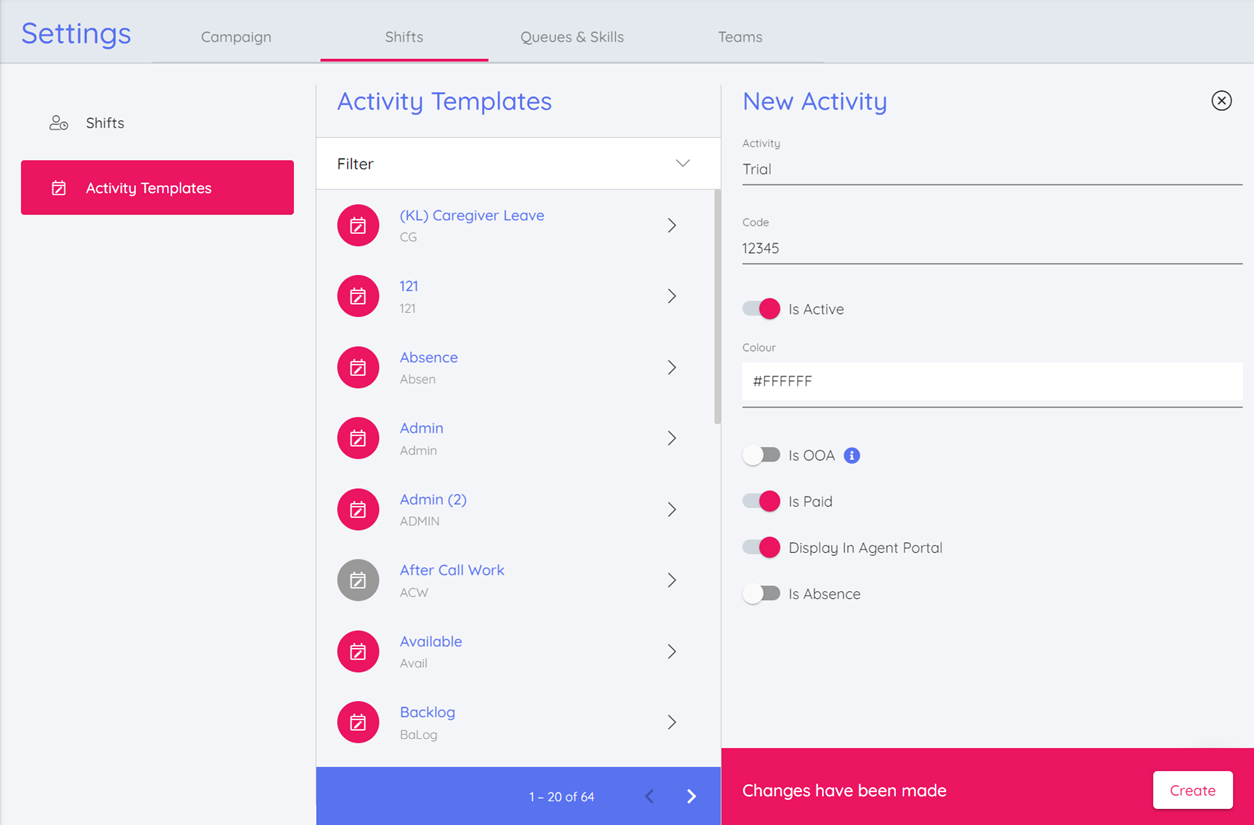
Task: Click the Caregiver Leave calendar icon
Action: (x=358, y=226)
